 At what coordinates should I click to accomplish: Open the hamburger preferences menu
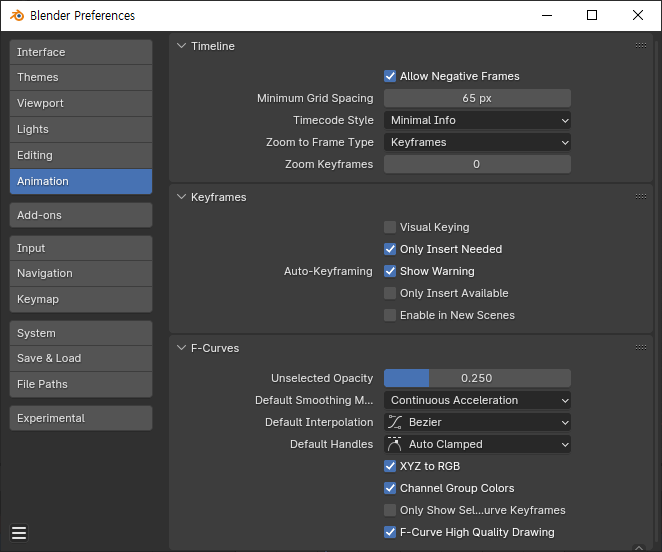[x=20, y=532]
